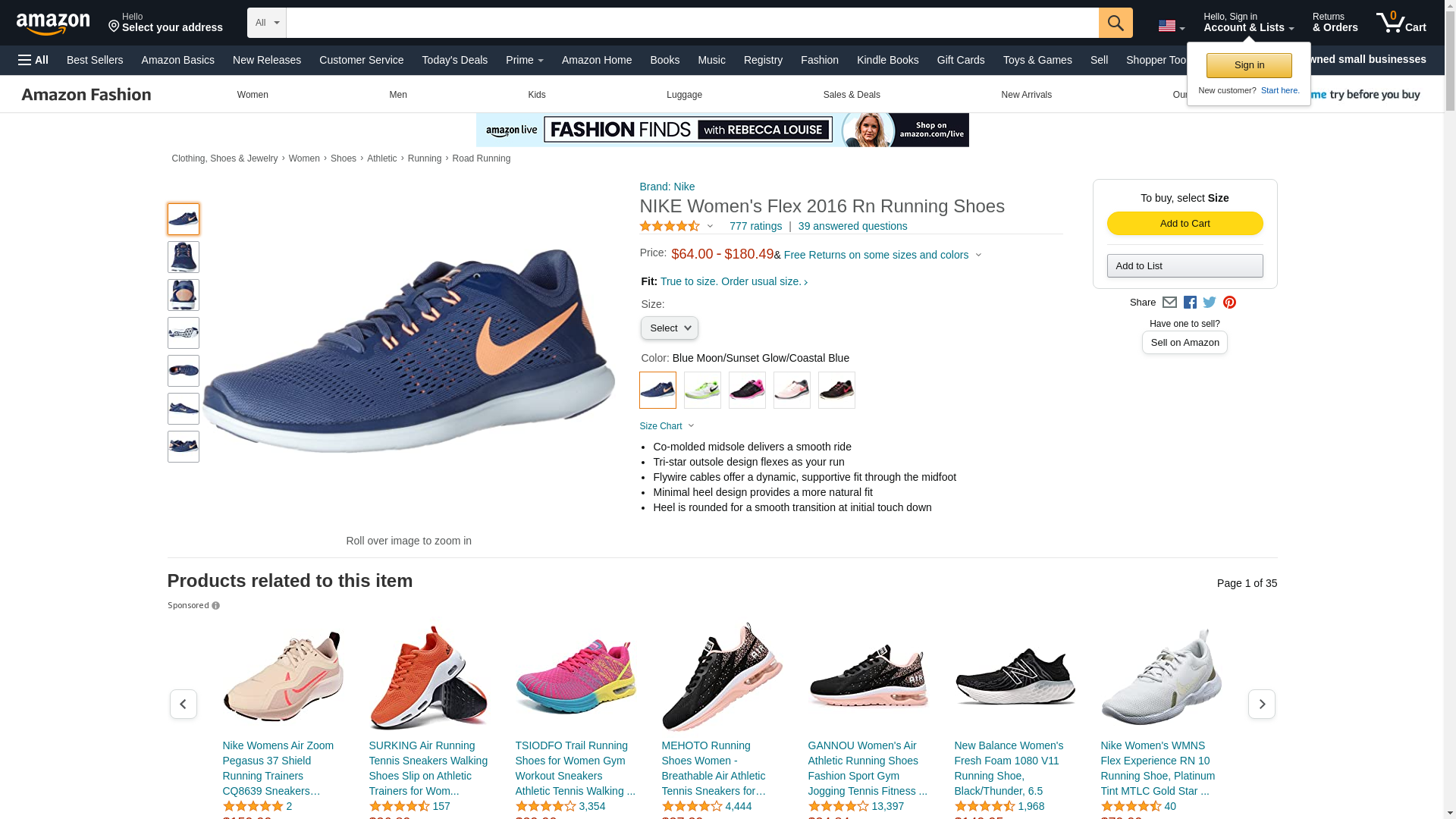Share via email envelope icon

tap(1169, 303)
